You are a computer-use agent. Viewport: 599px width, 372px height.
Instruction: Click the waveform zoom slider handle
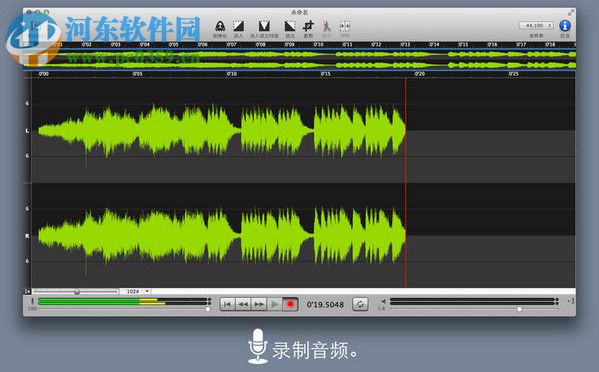point(77,291)
